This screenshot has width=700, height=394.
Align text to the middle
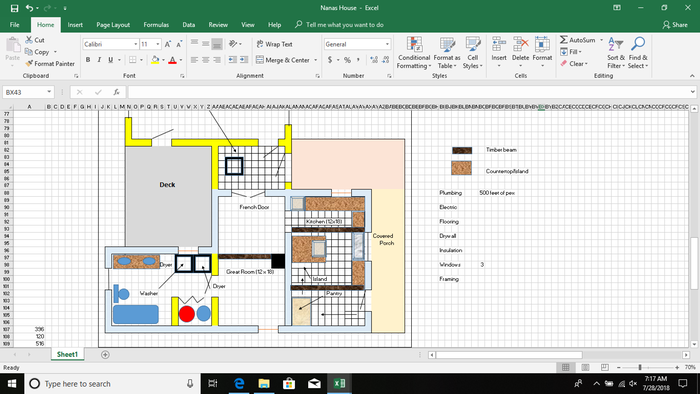coord(205,44)
